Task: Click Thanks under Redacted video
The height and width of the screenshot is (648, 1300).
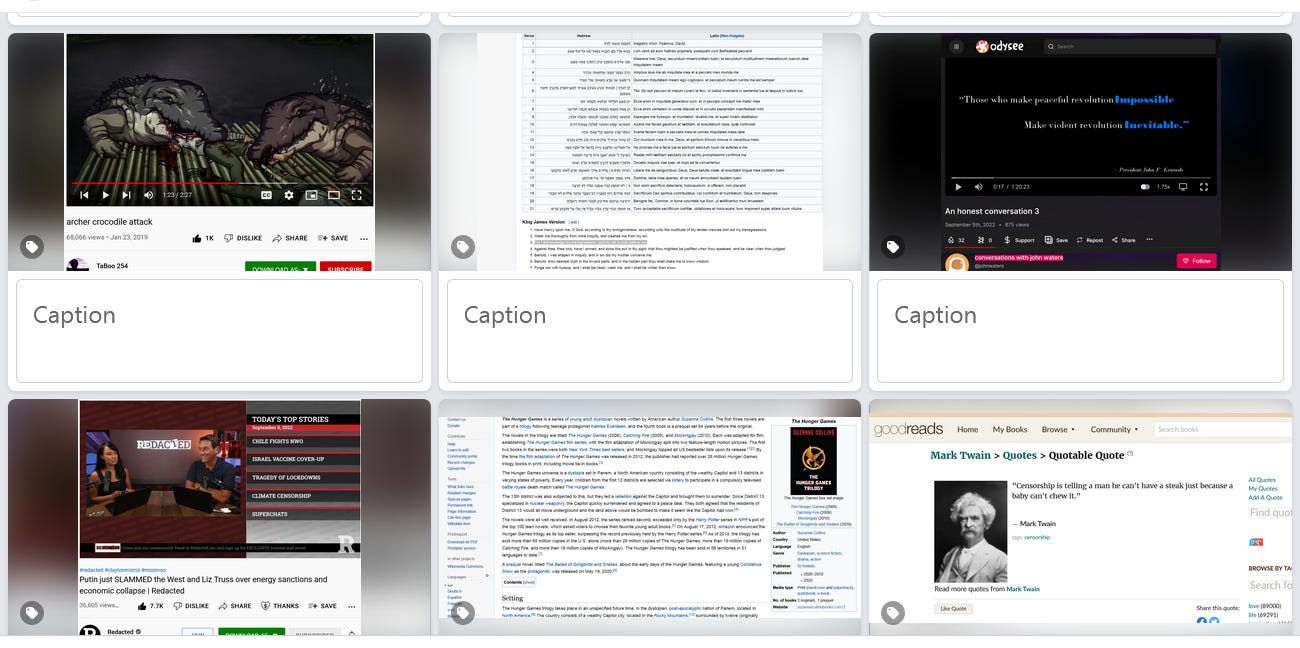Action: point(279,605)
